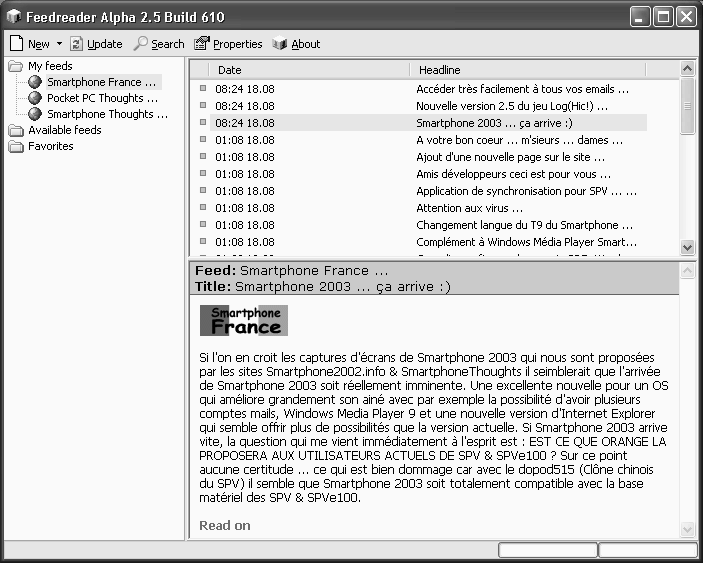703x563 pixels.
Task: Click the Feedreader title bar app icon
Action: pos(14,17)
